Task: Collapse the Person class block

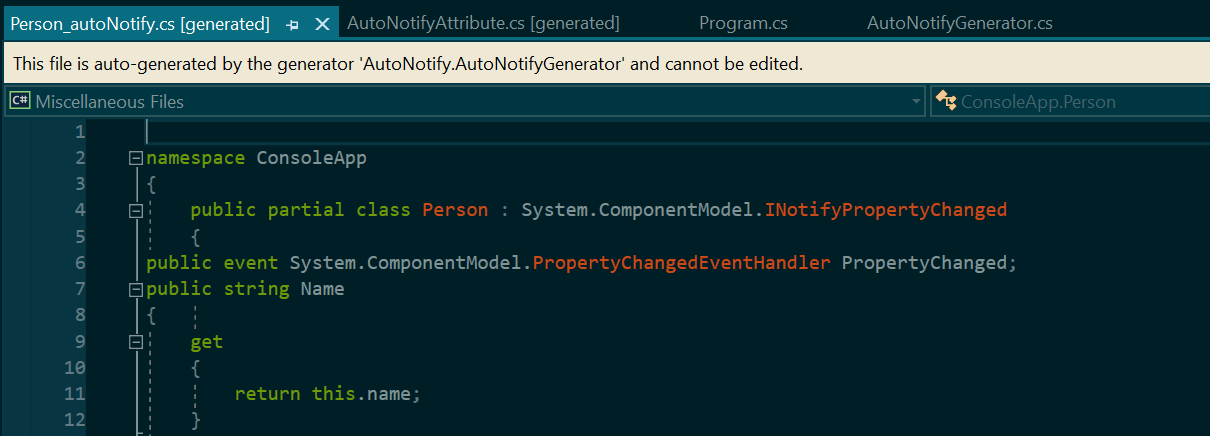Action: tap(136, 210)
